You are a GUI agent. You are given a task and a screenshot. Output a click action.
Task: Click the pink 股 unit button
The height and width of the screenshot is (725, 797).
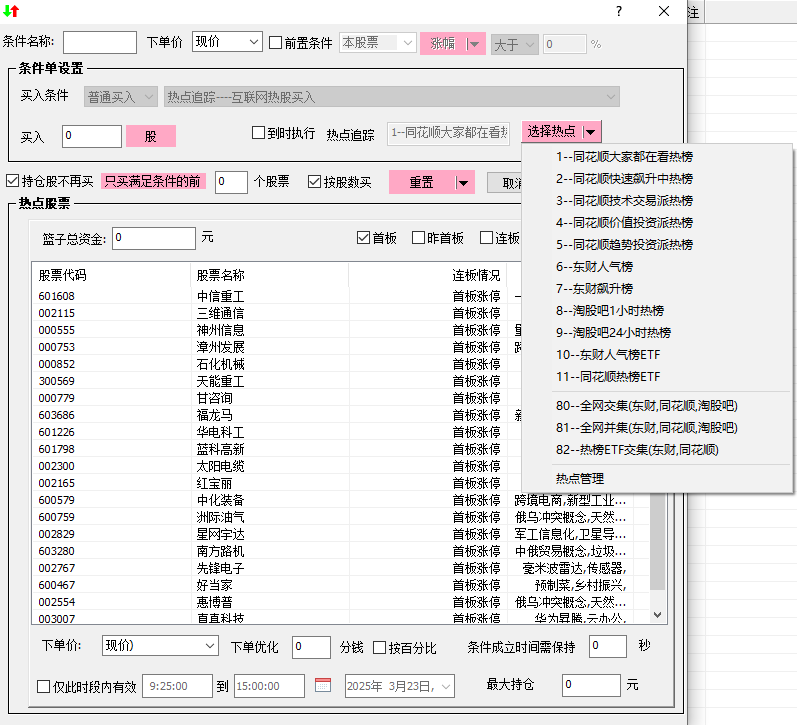151,136
